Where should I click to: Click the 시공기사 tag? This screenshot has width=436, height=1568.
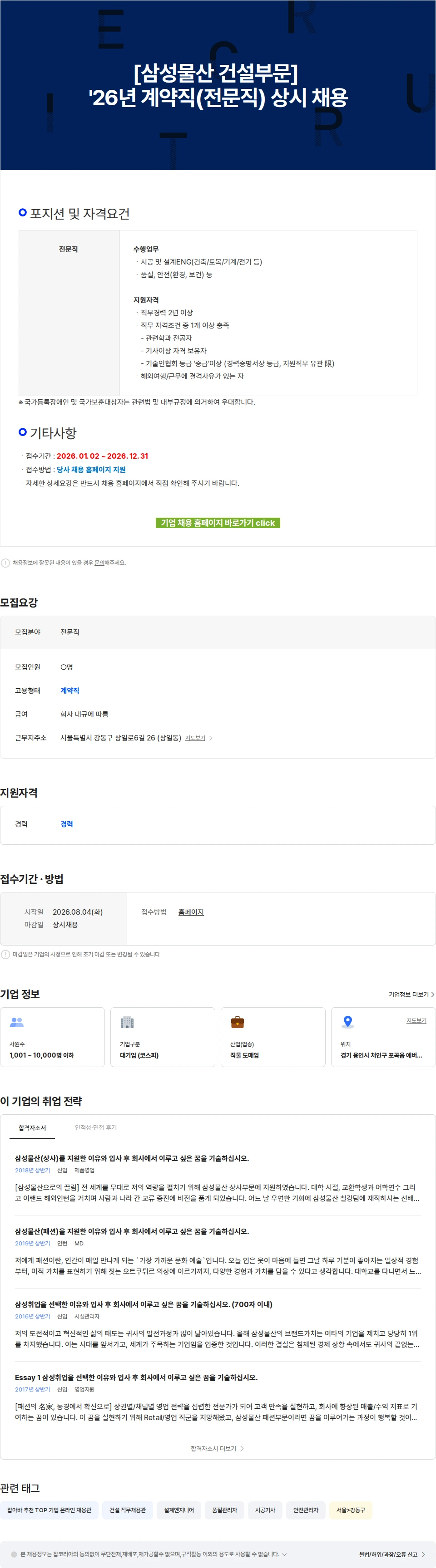click(x=265, y=1509)
